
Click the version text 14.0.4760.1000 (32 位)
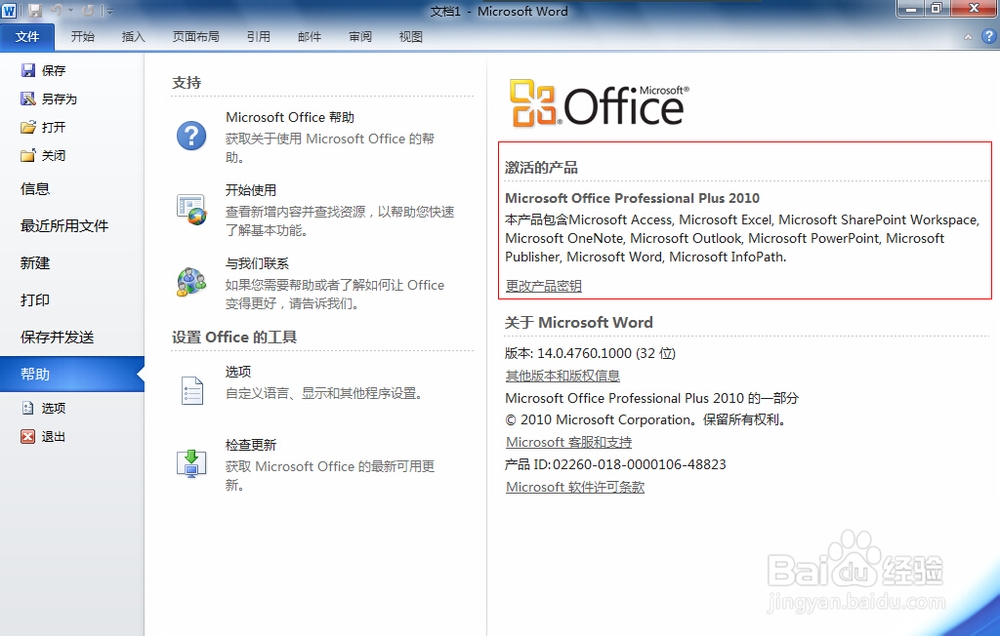coord(606,353)
